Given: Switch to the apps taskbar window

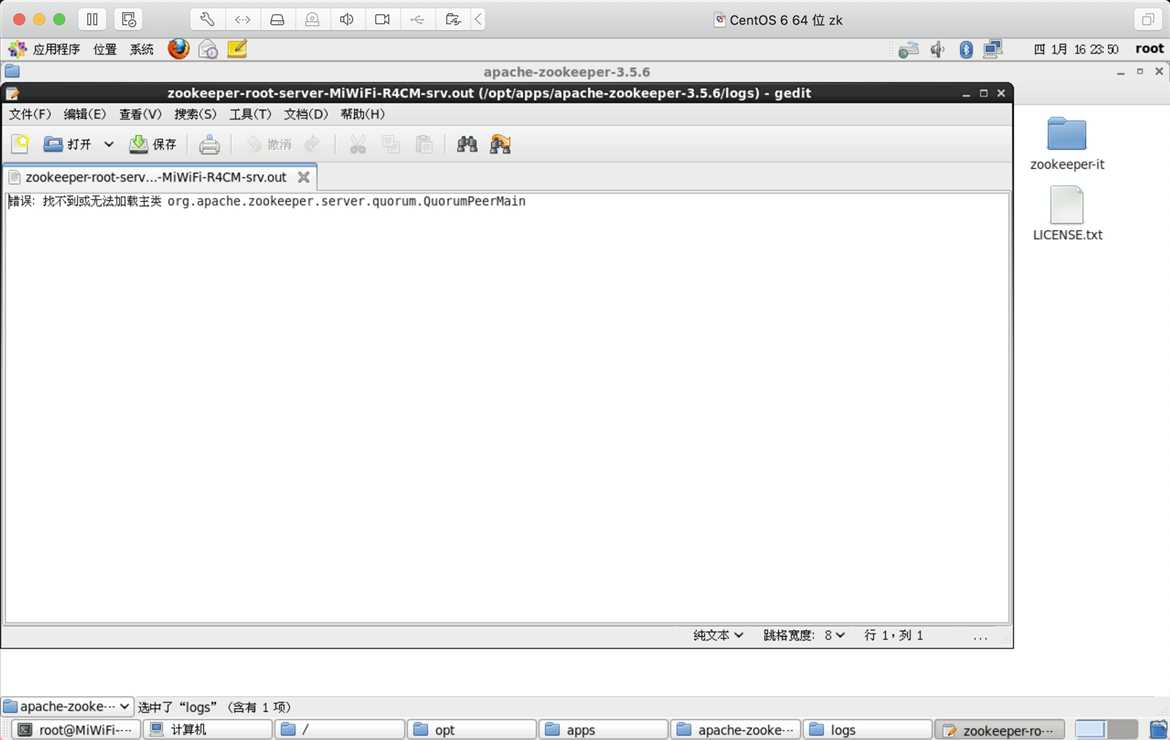Looking at the screenshot, I should 604,730.
